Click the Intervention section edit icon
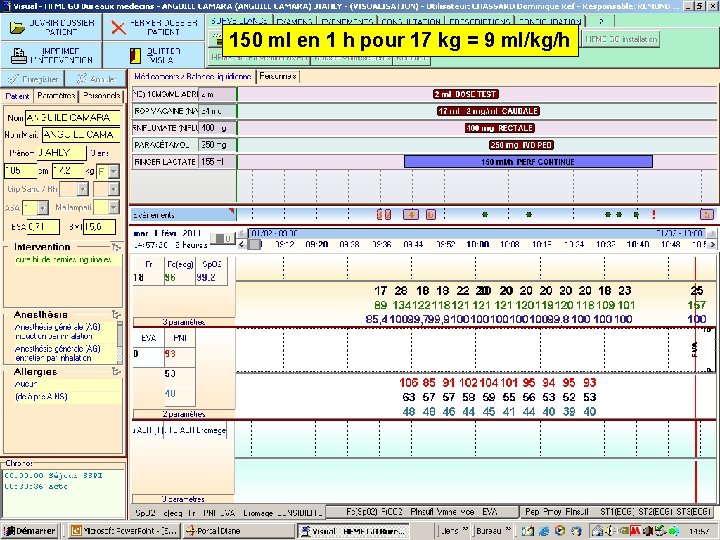Screen dimensions: 720x540 [x=116, y=247]
